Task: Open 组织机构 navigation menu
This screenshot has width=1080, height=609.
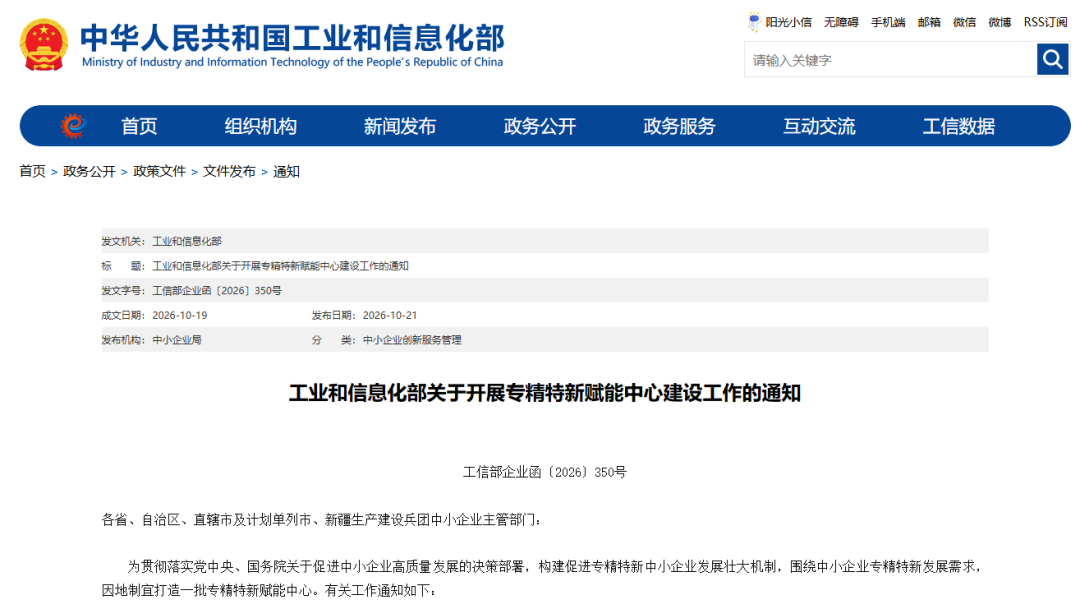Action: click(x=260, y=126)
